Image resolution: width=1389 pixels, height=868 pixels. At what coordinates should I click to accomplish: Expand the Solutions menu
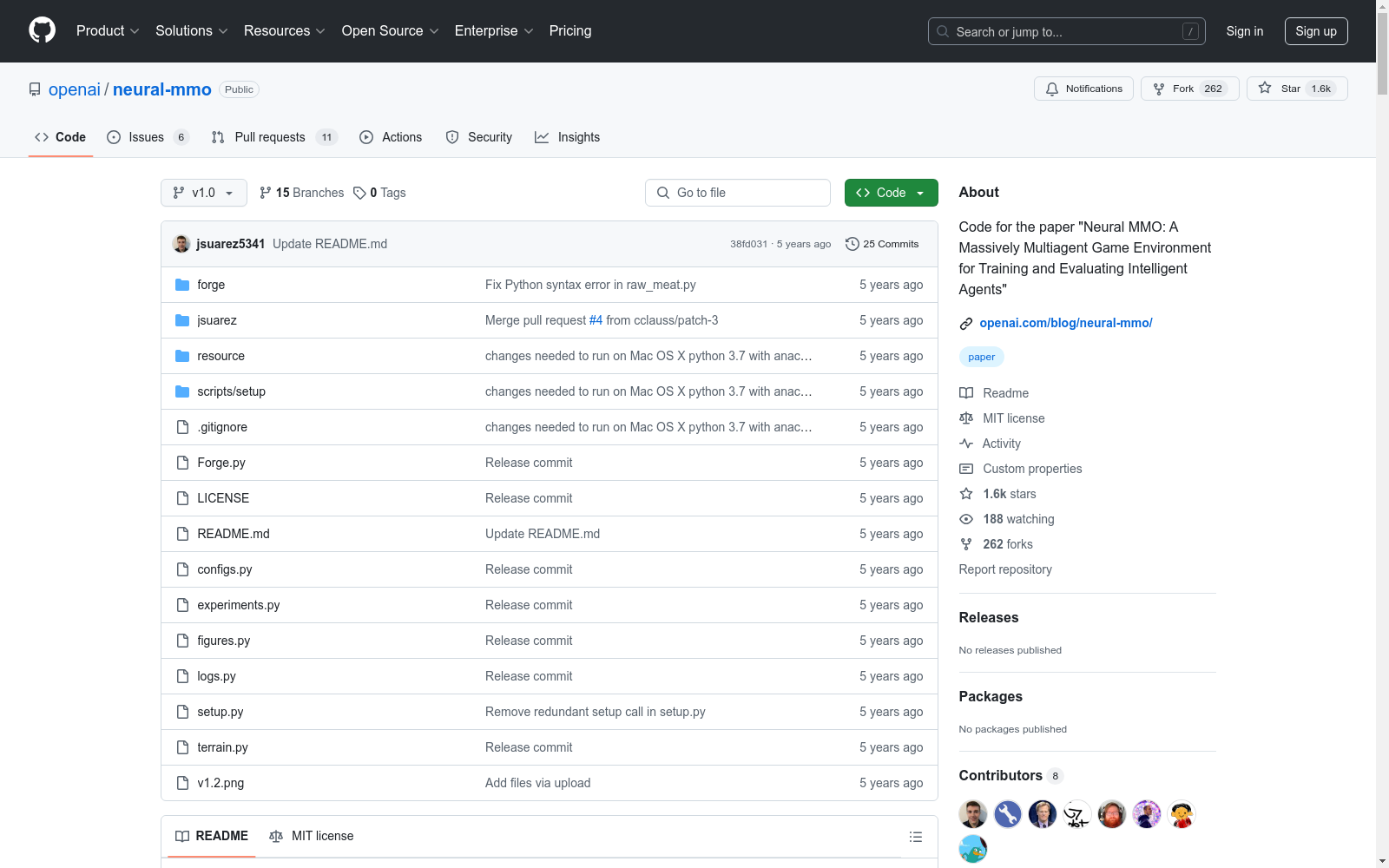click(x=192, y=30)
